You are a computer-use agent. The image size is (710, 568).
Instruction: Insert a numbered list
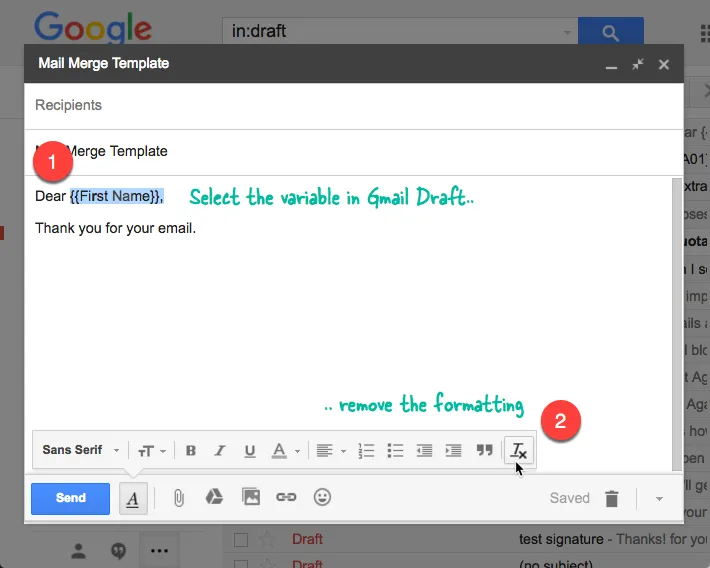(x=365, y=451)
